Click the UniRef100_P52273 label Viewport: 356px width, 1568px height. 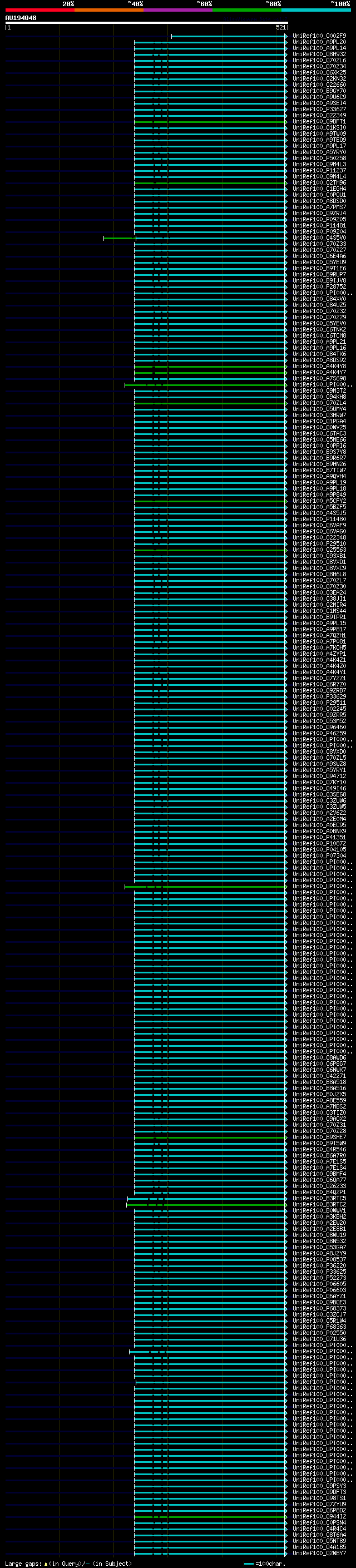[319, 1278]
